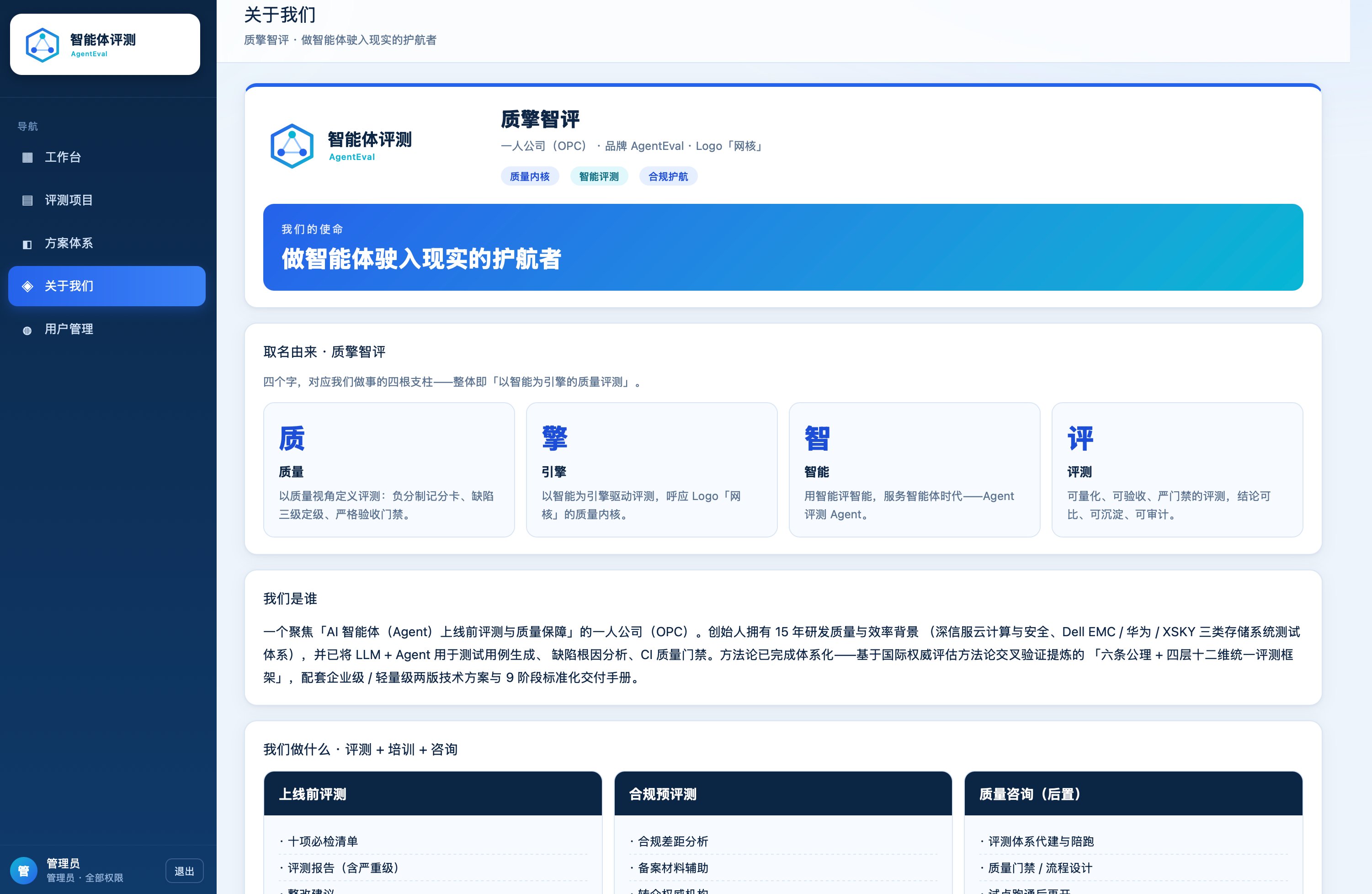This screenshot has width=1372, height=894.
Task: Click the 工作台 grid icon in sidebar
Action: (27, 157)
